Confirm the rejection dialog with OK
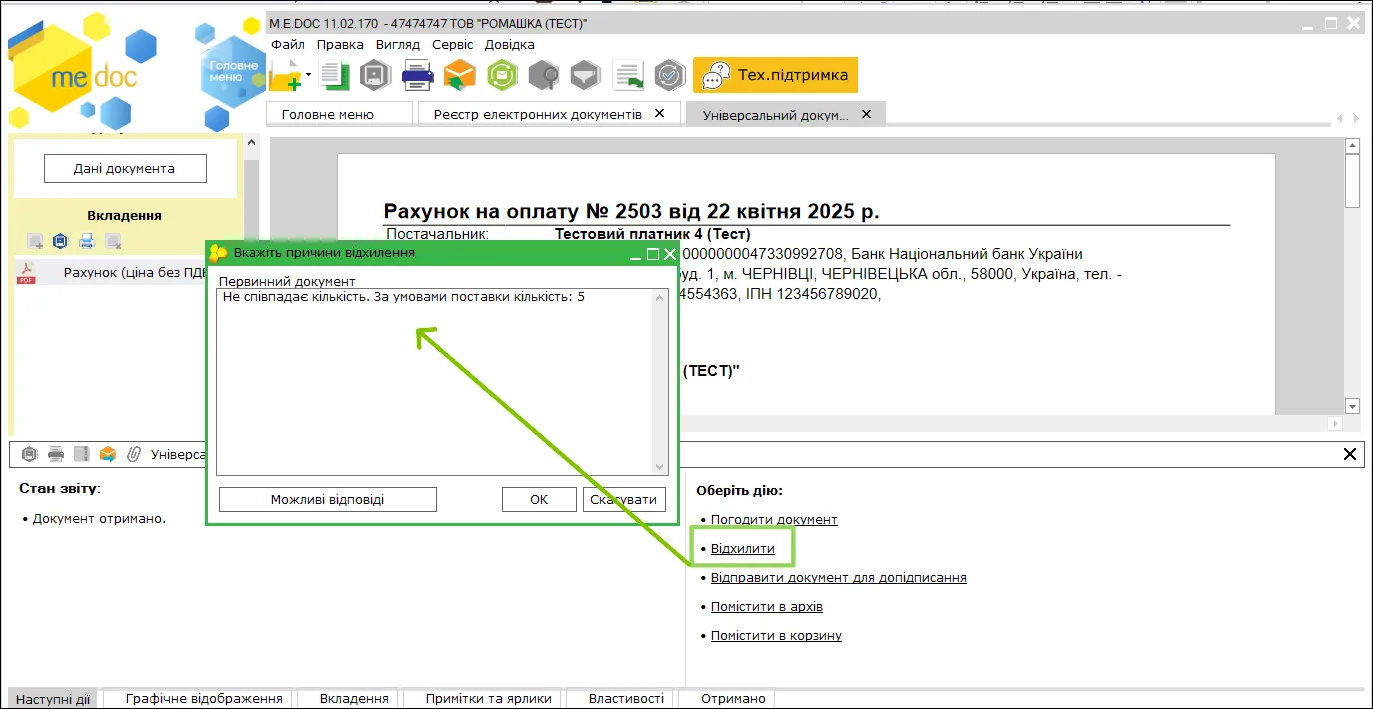Viewport: 1373px width, 709px height. point(539,500)
